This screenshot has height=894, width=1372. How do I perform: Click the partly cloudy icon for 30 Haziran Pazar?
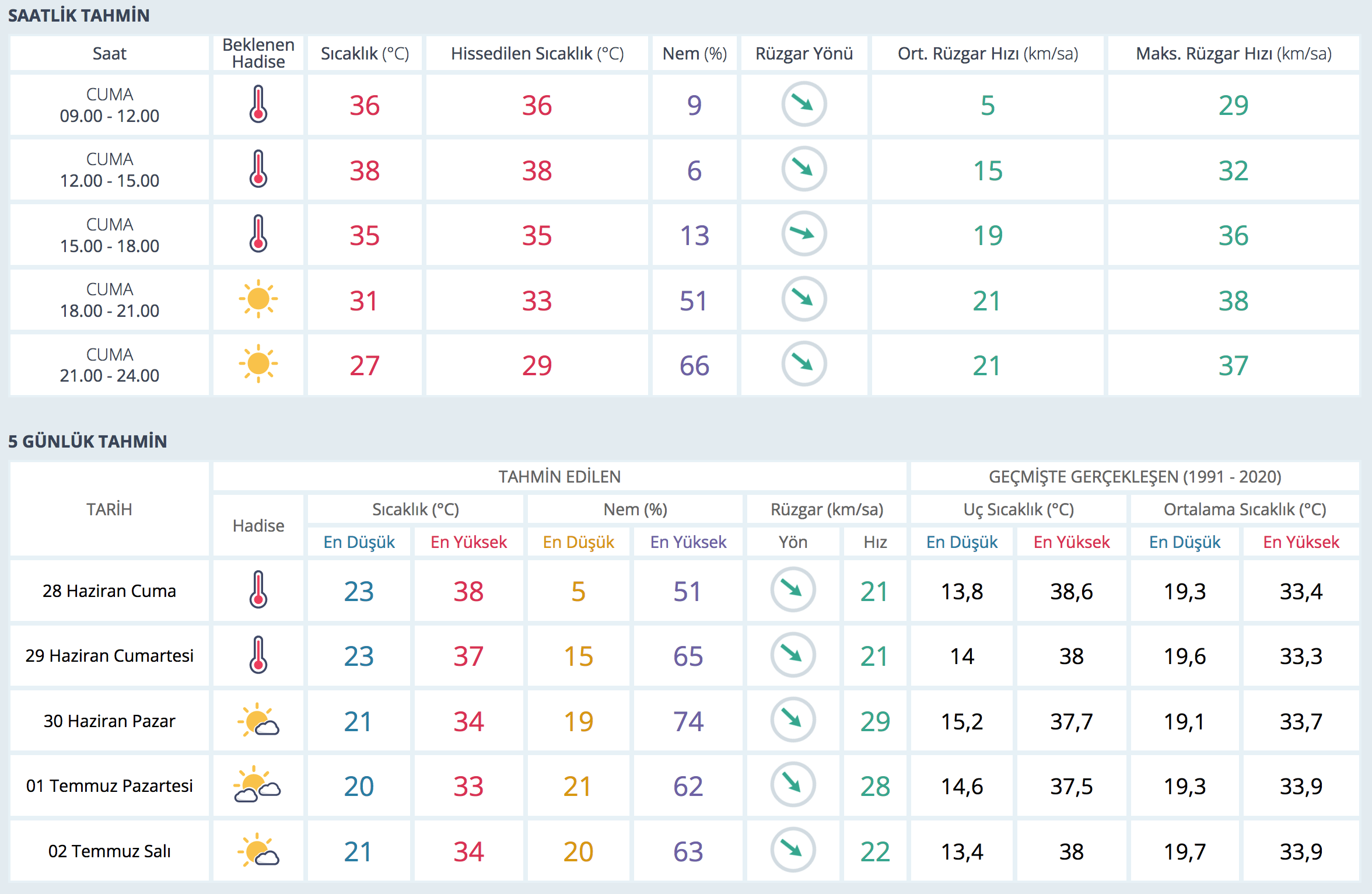click(258, 721)
